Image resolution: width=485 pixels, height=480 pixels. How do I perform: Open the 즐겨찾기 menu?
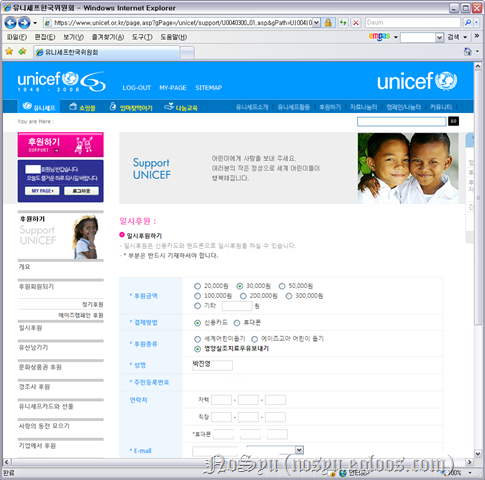point(108,37)
